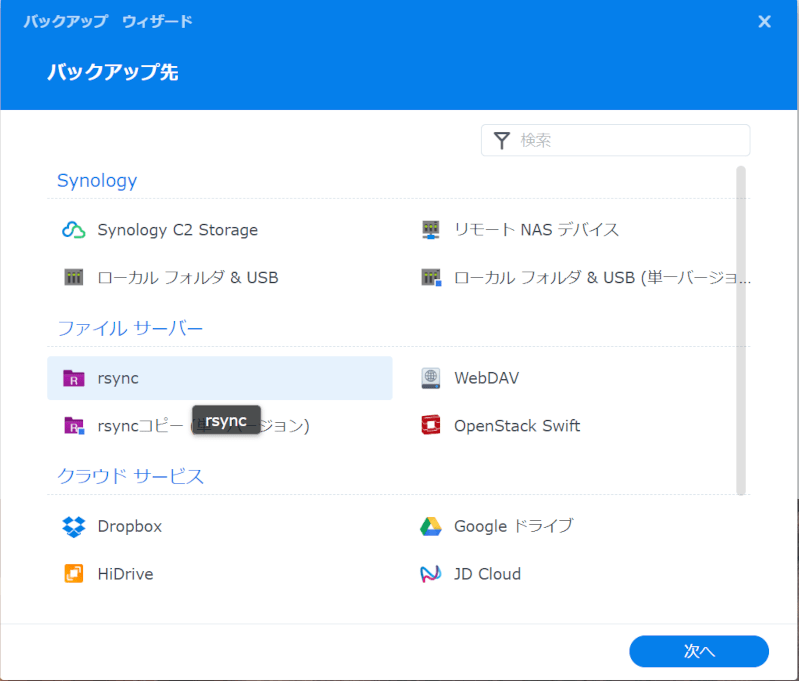This screenshot has width=799, height=681.
Task: Click the filter funnel icon in search
Action: click(x=502, y=141)
